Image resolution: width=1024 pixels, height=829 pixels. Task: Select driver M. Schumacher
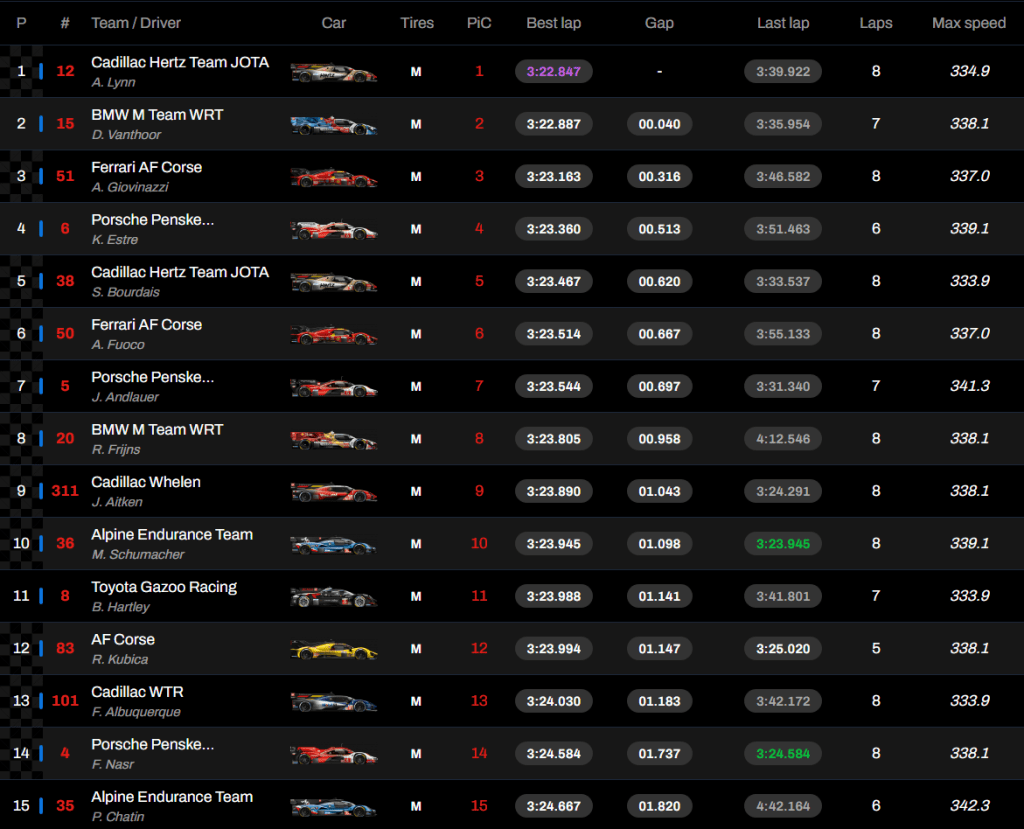138,555
